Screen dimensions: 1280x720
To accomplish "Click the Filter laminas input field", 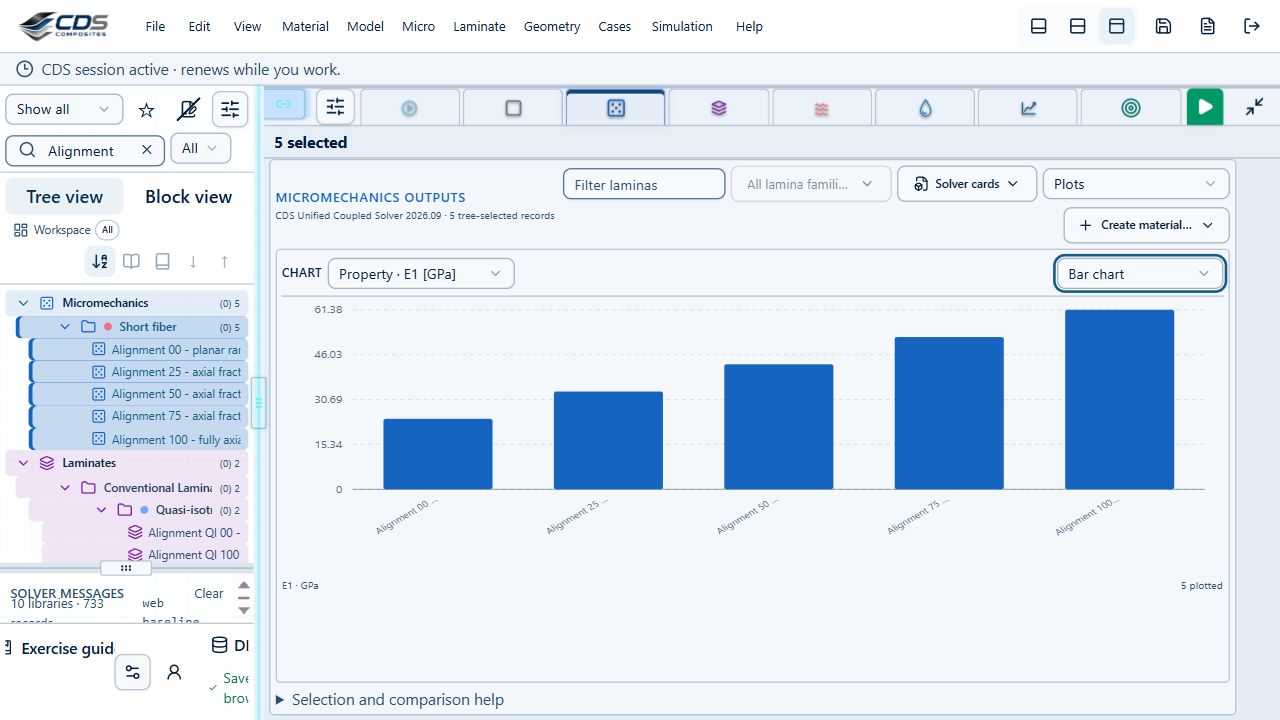I will [x=644, y=184].
